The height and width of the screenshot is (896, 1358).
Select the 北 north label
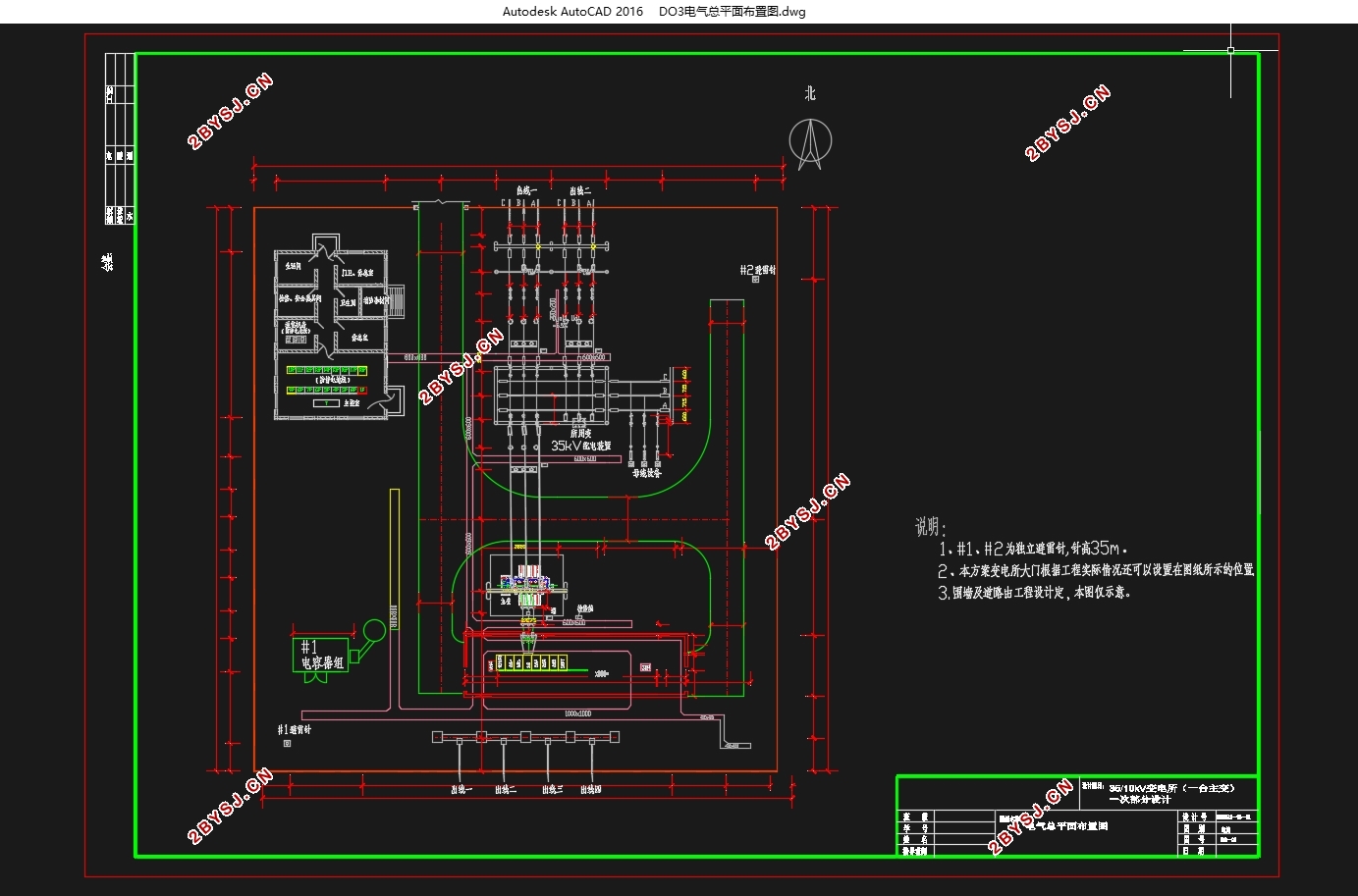(x=810, y=93)
